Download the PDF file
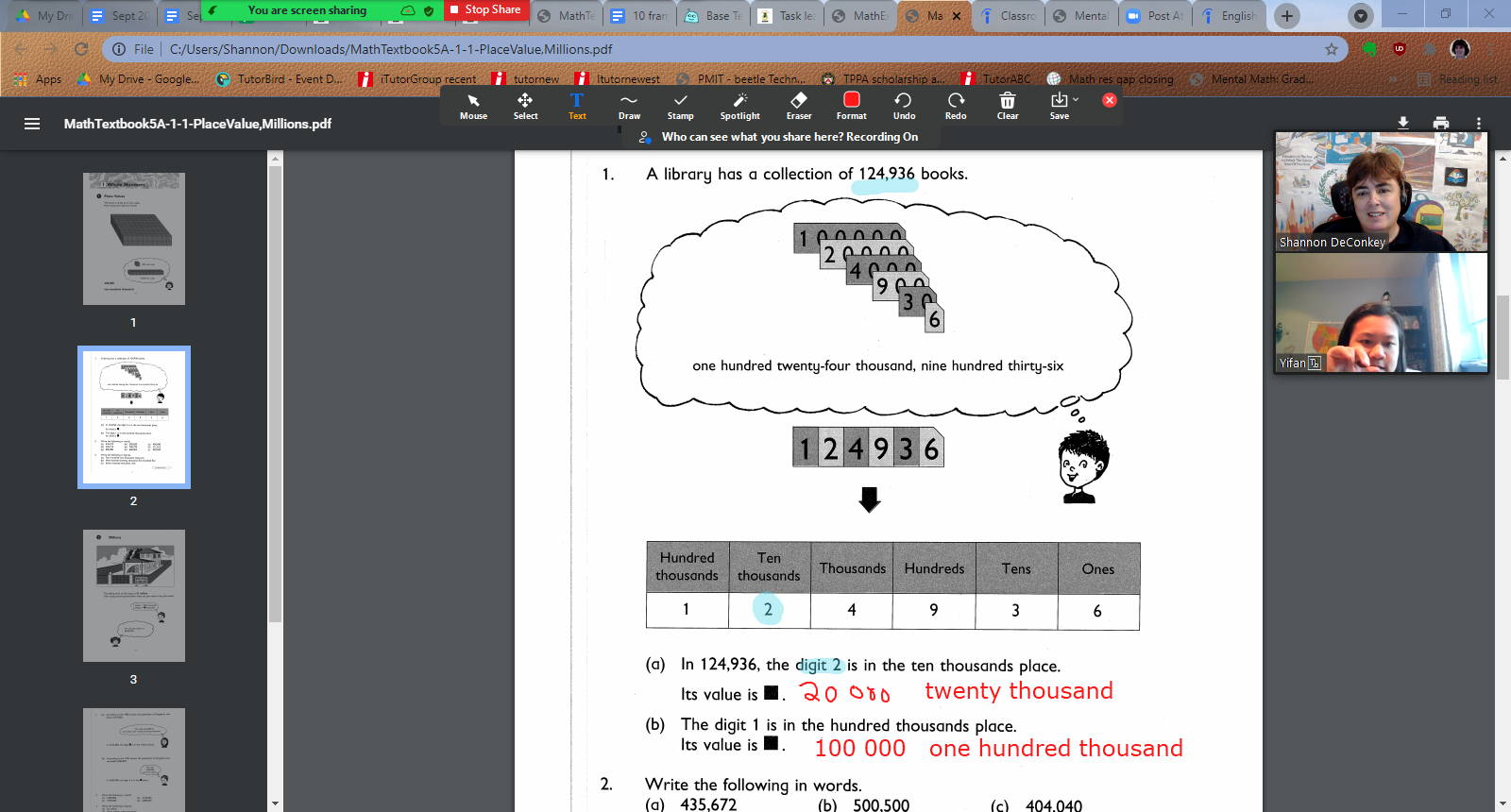Viewport: 1511px width, 812px height. 1403,123
